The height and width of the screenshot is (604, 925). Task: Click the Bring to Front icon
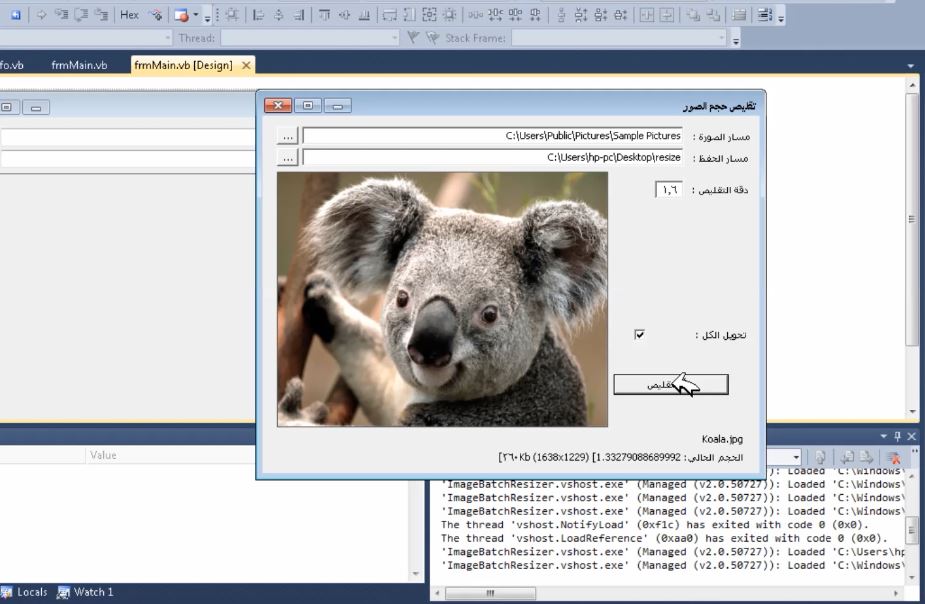[x=692, y=15]
